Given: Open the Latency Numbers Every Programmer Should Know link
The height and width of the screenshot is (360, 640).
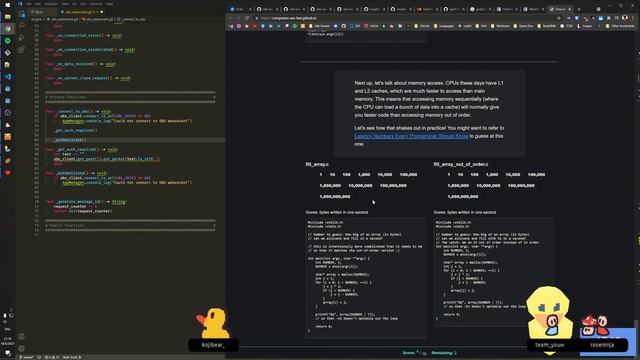Looking at the screenshot, I should 411,136.
